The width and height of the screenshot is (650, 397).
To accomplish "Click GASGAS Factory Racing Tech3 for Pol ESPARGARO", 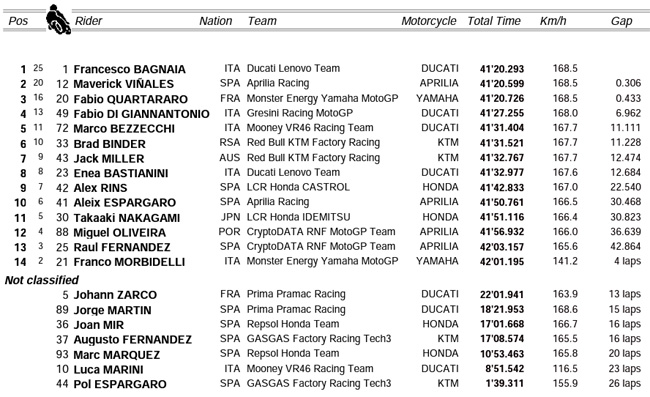I will 319,384.
